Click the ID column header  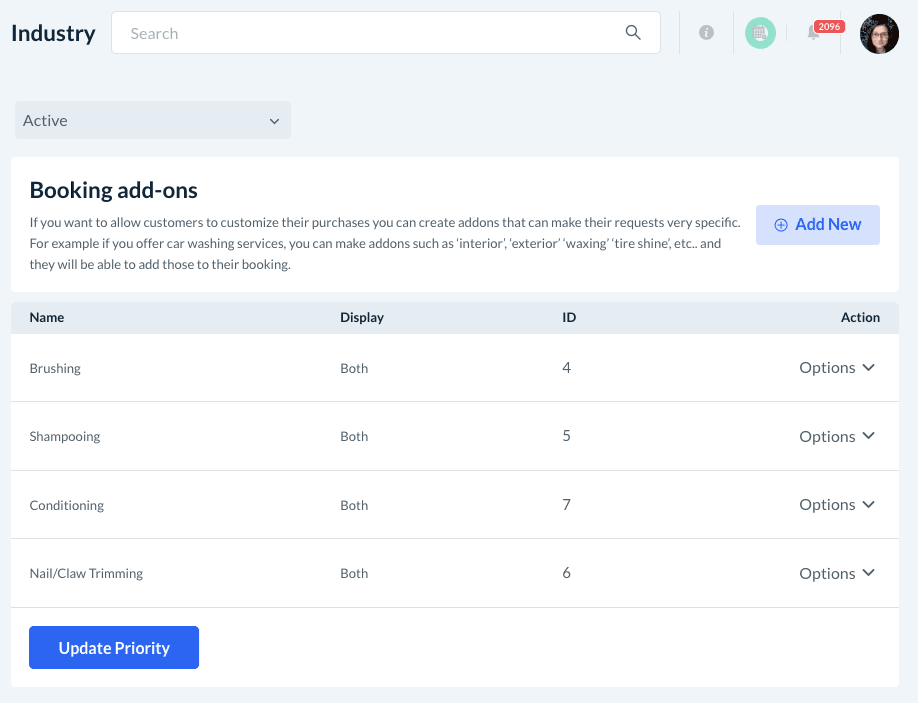coord(569,317)
